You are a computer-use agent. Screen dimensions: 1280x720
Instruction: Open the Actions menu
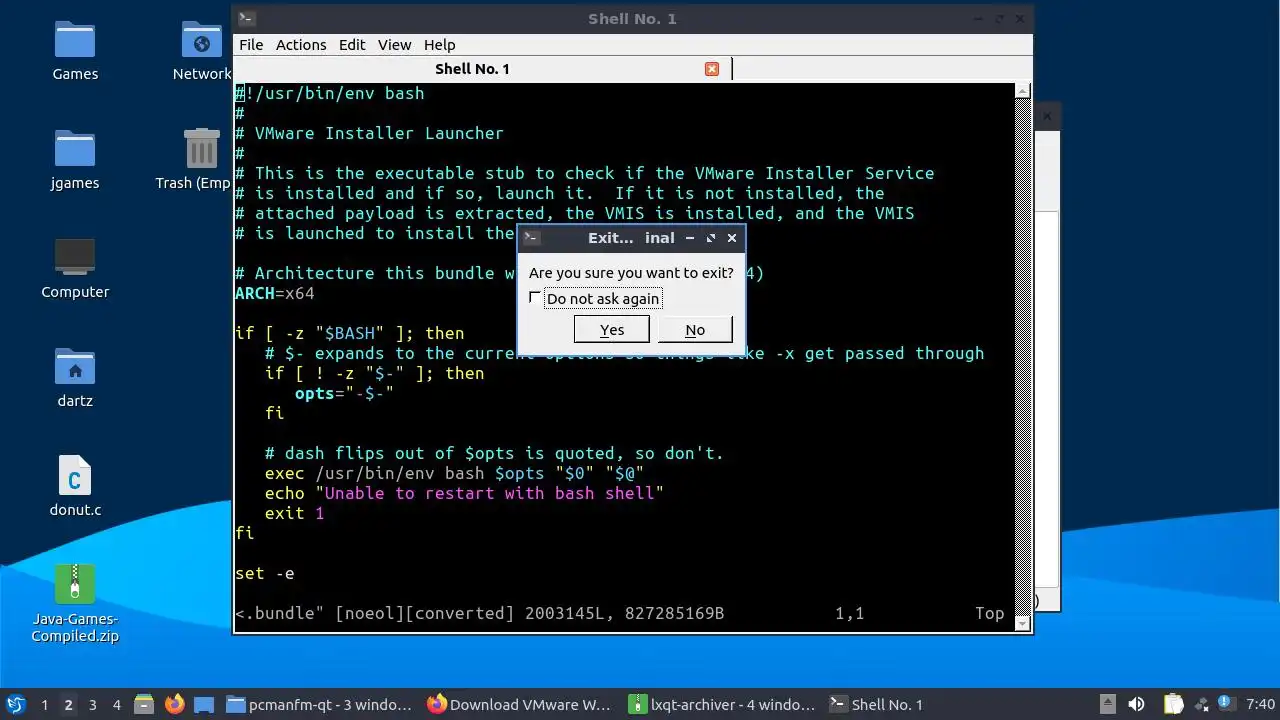click(x=301, y=45)
